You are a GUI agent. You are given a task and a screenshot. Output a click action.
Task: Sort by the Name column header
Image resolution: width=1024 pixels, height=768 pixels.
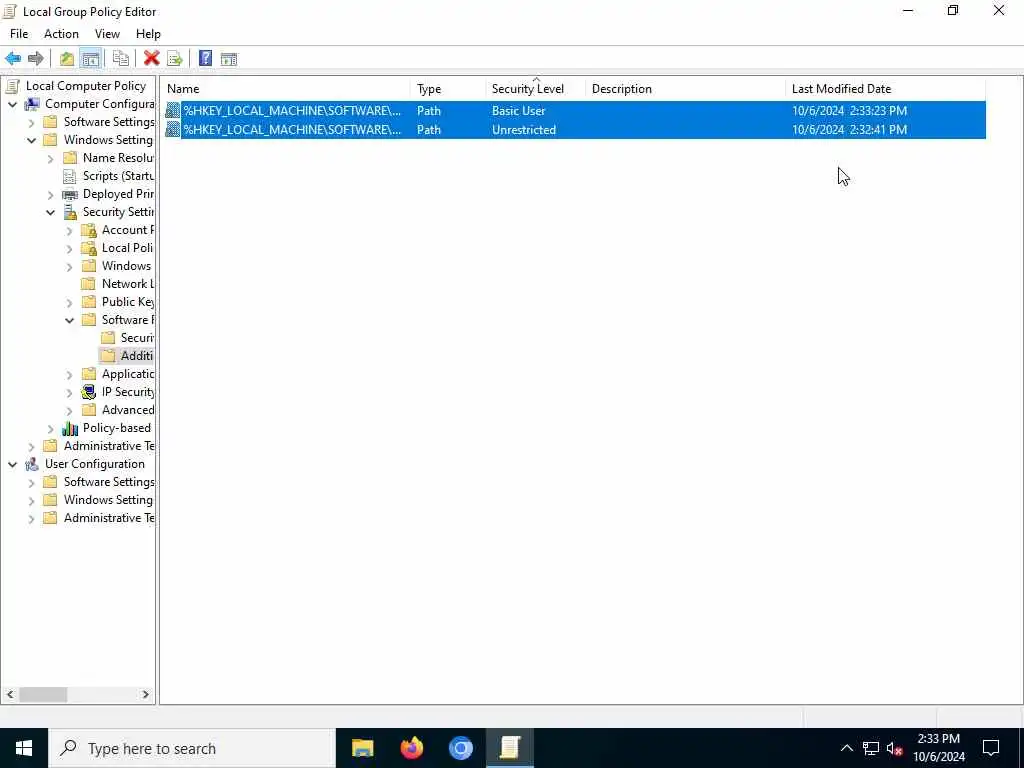point(286,89)
